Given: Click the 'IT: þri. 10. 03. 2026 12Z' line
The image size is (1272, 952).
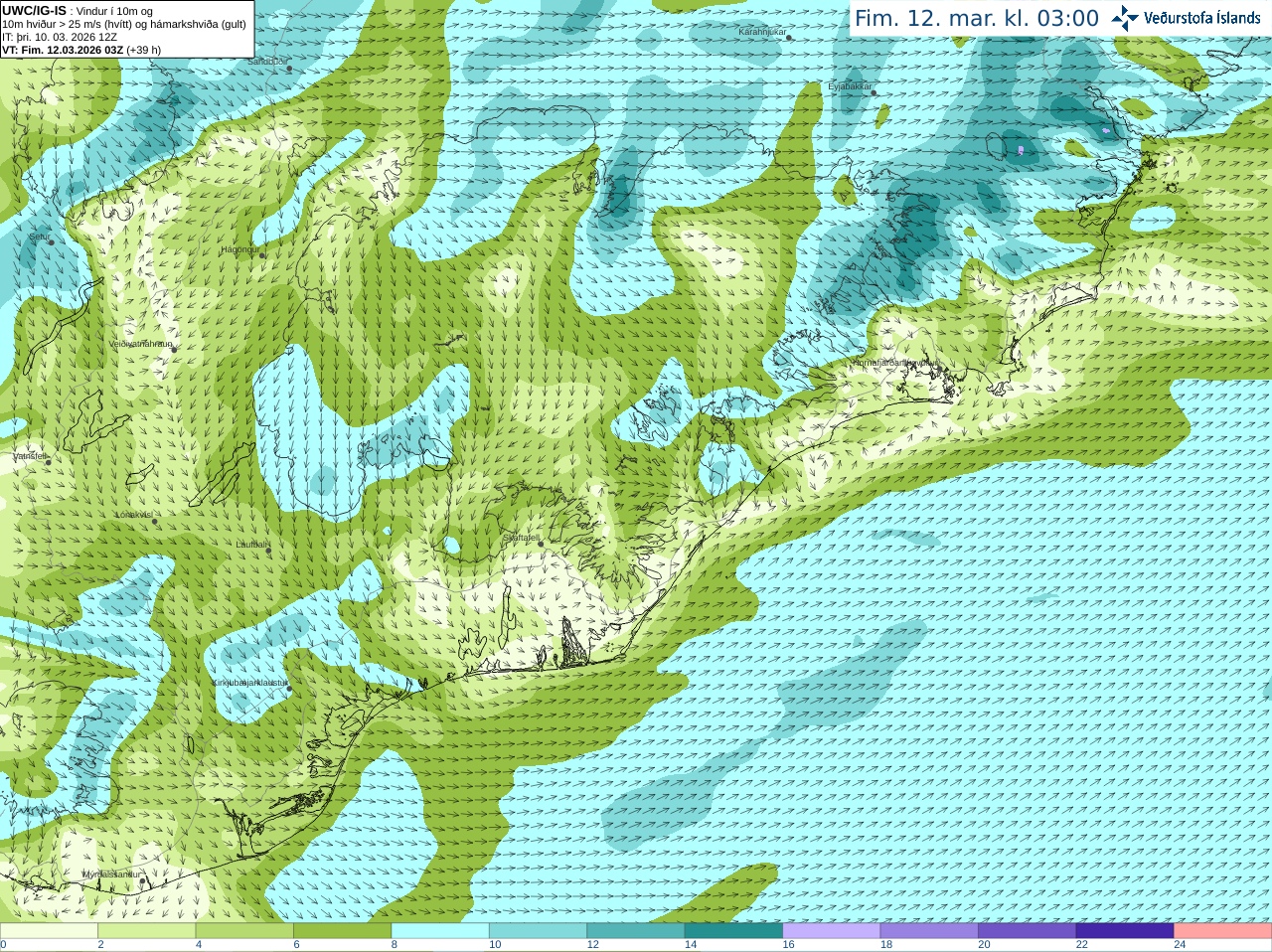Looking at the screenshot, I should click(x=60, y=37).
